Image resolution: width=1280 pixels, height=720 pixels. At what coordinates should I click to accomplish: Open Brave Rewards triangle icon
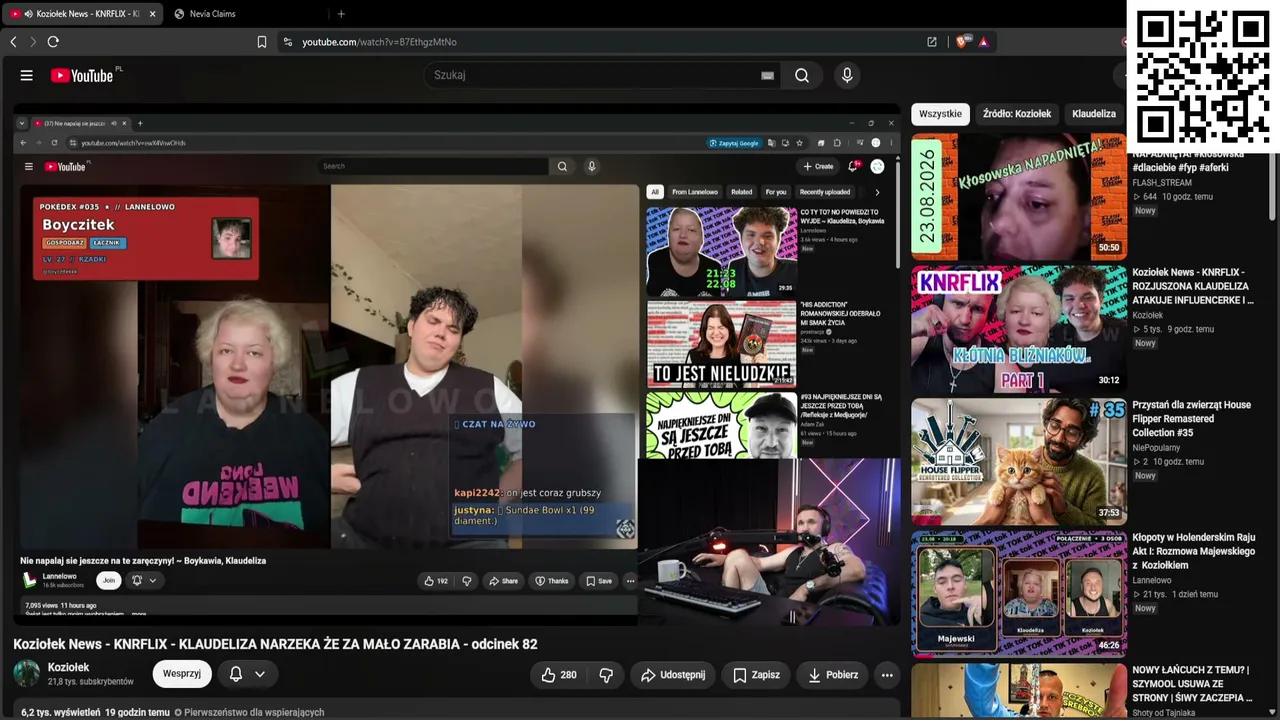983,42
